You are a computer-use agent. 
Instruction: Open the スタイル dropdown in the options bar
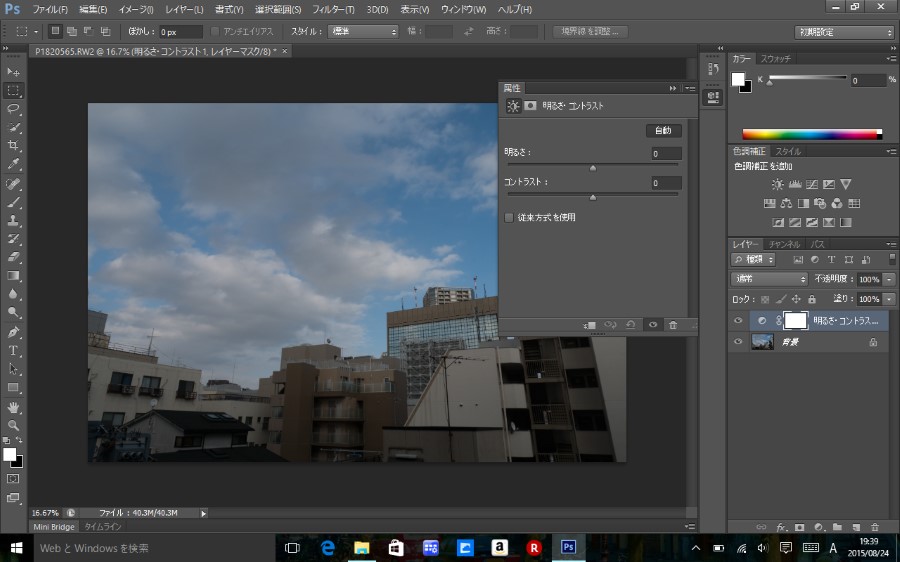[364, 31]
